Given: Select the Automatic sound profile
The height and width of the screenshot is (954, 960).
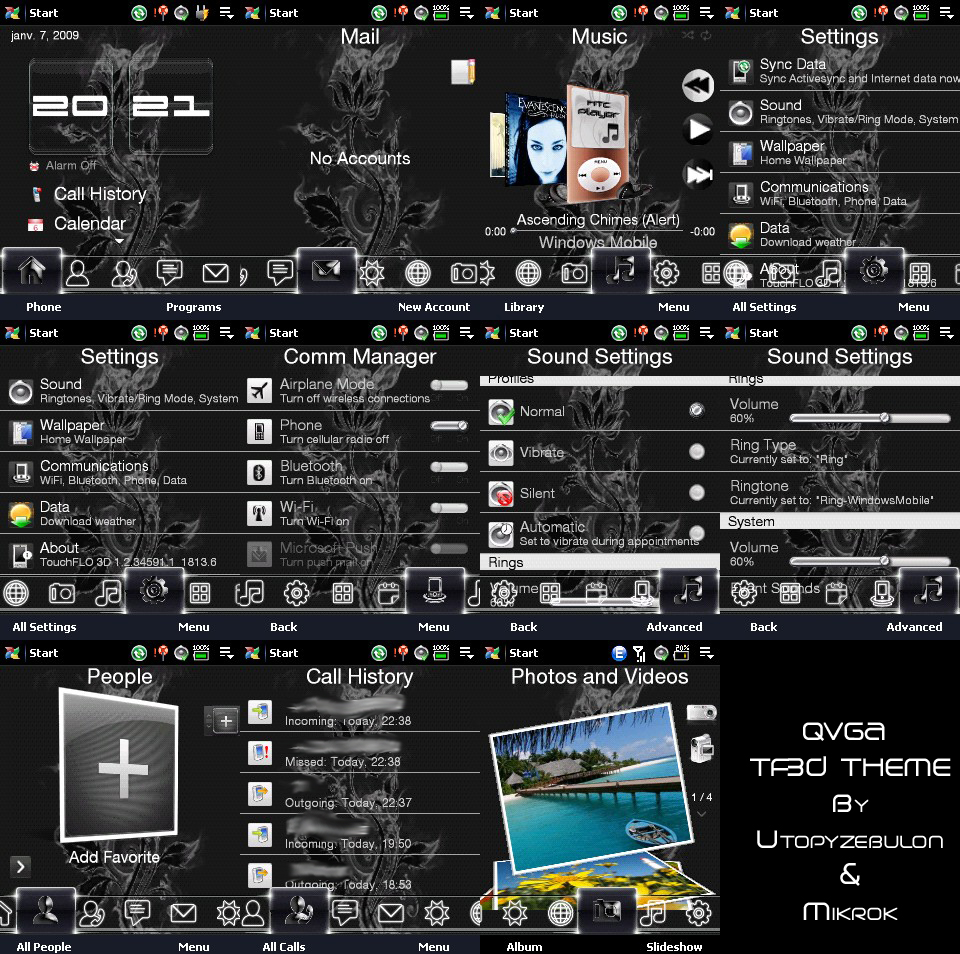Looking at the screenshot, I should 600,533.
